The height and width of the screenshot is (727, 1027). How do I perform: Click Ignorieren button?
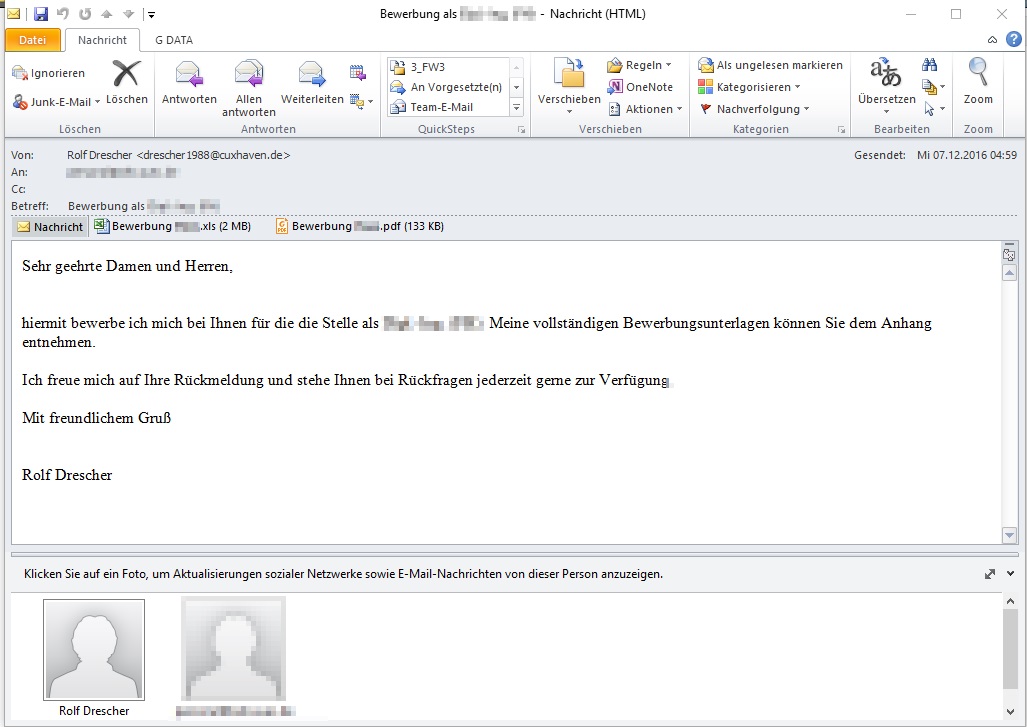point(50,73)
